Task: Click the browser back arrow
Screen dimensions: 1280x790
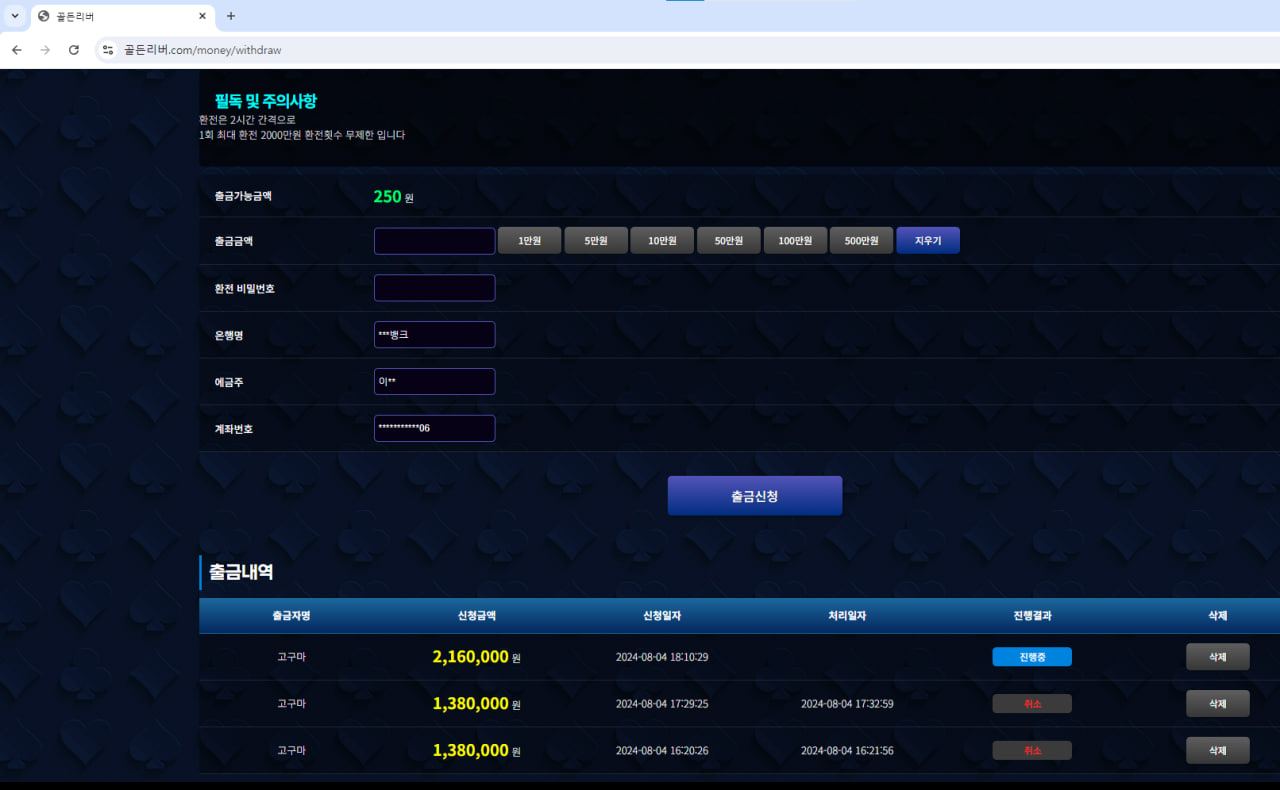Action: (x=16, y=50)
